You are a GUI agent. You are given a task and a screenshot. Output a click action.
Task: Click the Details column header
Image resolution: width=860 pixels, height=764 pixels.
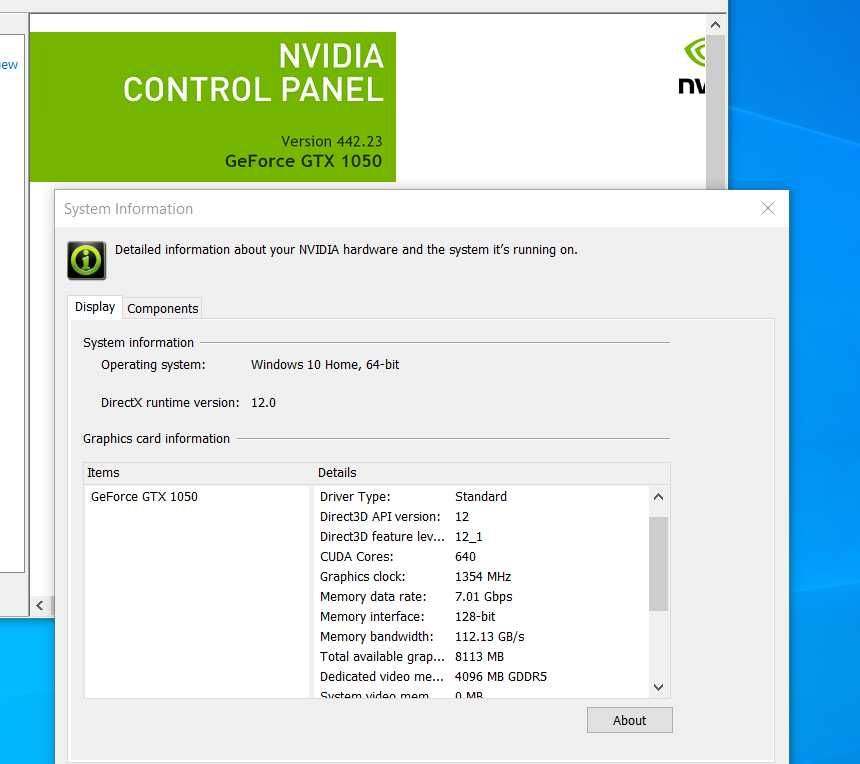492,473
